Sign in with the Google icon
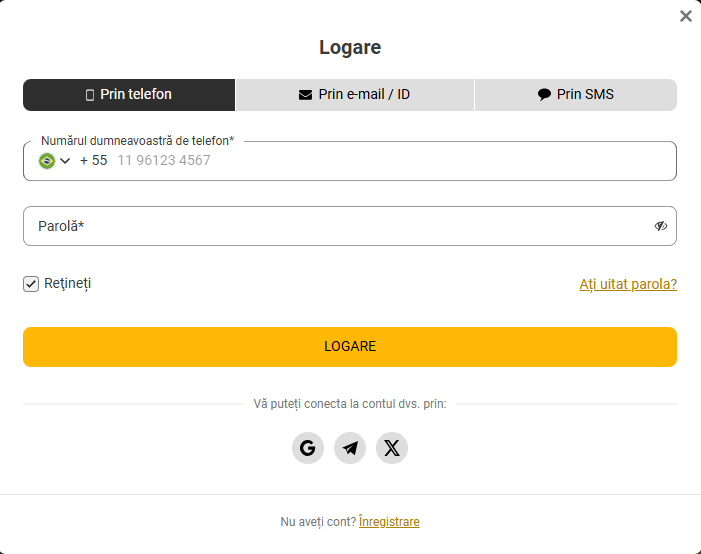 [x=308, y=448]
